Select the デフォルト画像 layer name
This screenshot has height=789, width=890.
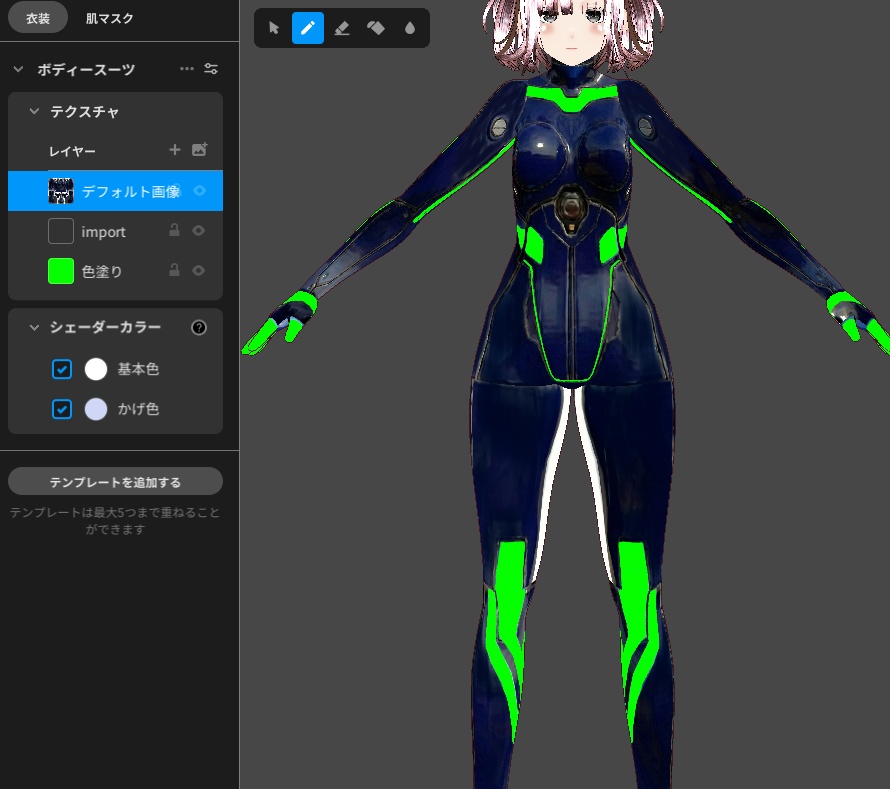click(x=131, y=191)
